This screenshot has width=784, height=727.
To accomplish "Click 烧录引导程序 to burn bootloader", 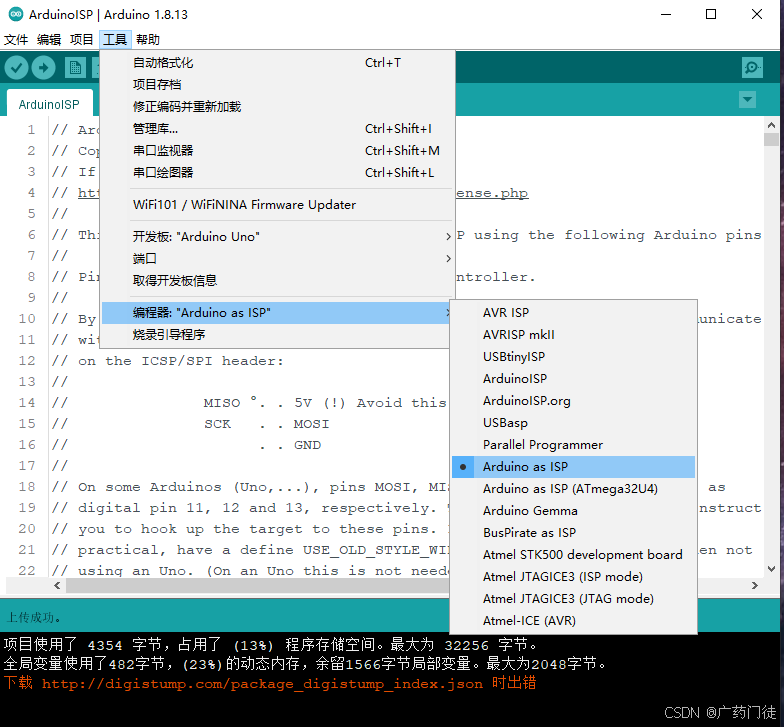I will pyautogui.click(x=276, y=334).
